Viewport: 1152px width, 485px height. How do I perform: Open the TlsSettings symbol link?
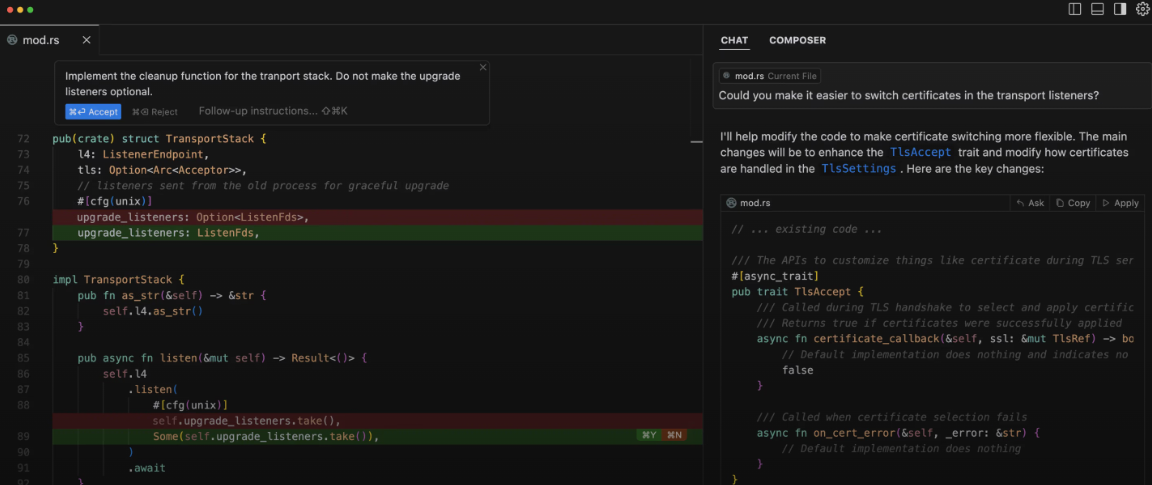[x=858, y=168]
